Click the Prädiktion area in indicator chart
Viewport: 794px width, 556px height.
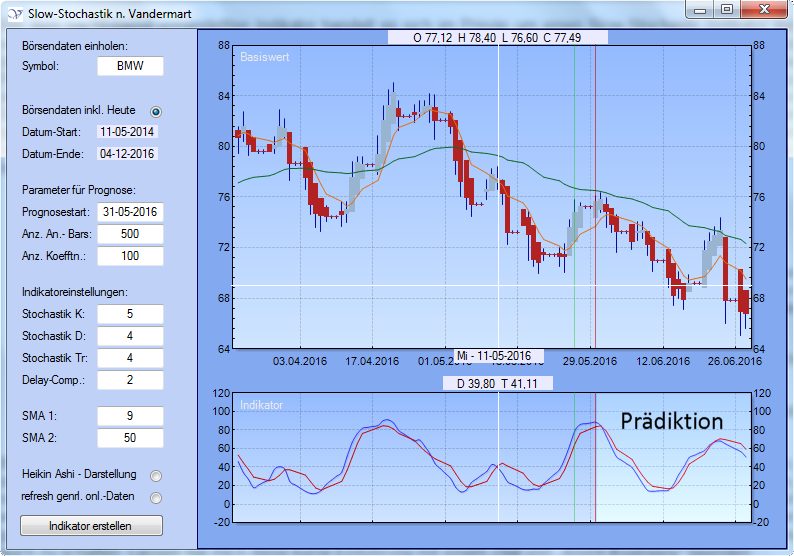tap(672, 422)
